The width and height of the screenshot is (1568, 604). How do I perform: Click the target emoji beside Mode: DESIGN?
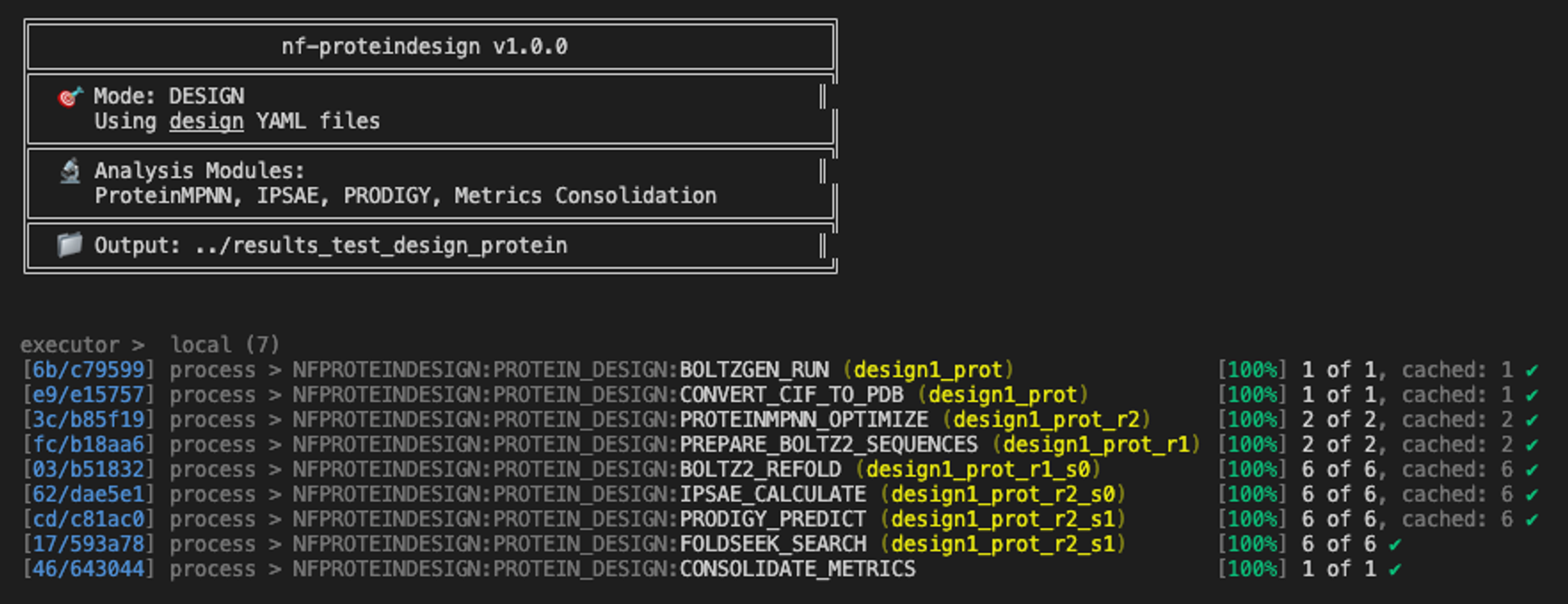tap(70, 97)
